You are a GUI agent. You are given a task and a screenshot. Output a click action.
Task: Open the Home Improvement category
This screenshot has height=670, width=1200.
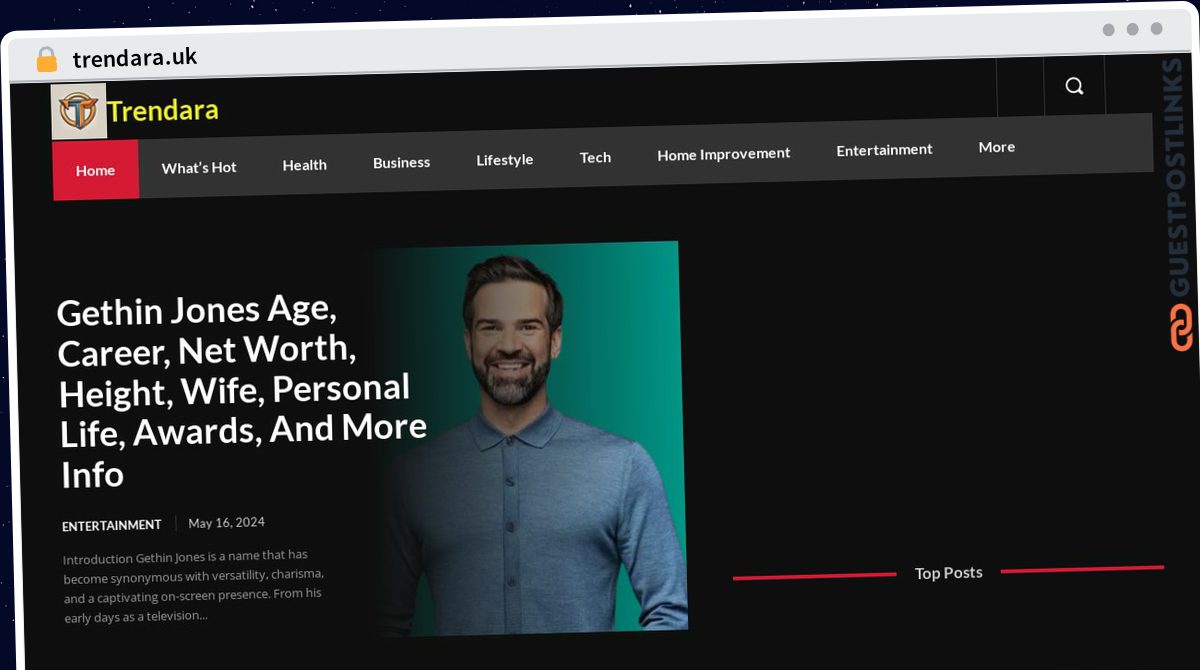pos(723,154)
